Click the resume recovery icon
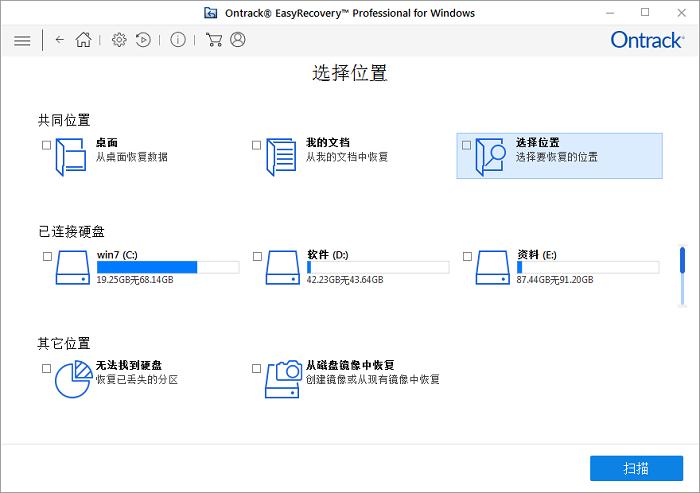The image size is (700, 493). (x=143, y=40)
